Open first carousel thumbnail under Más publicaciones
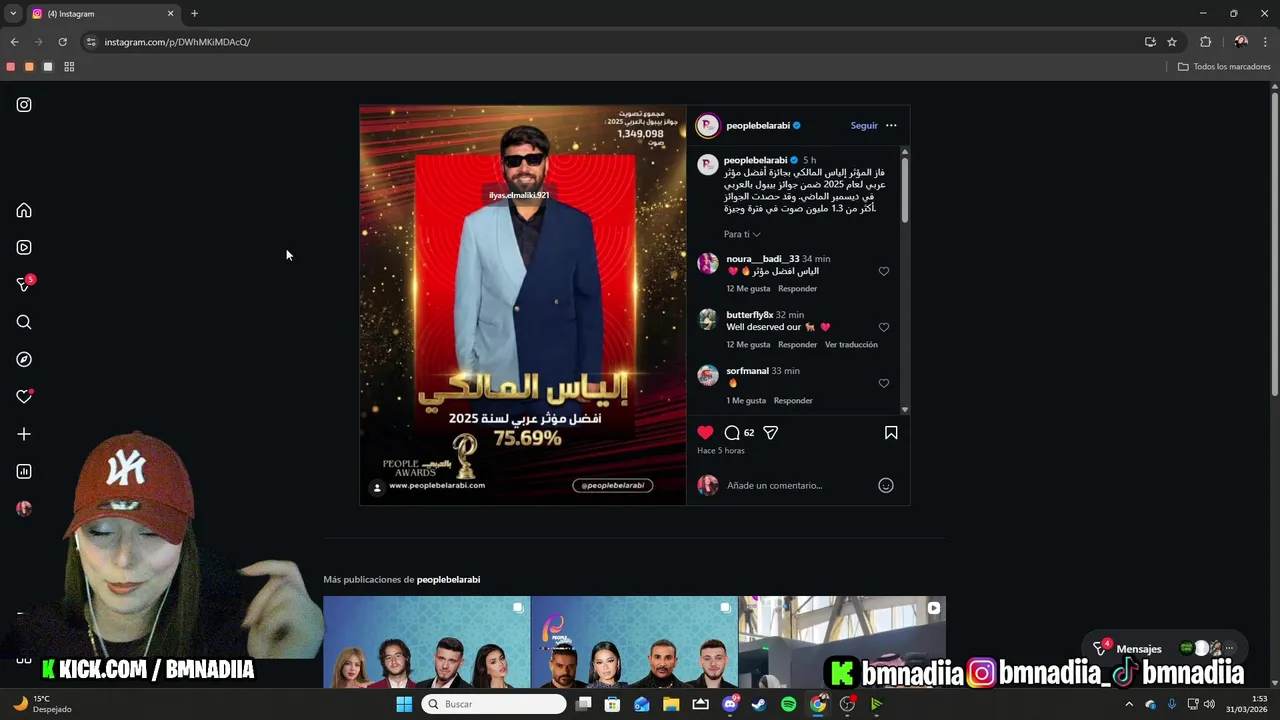 [427, 642]
